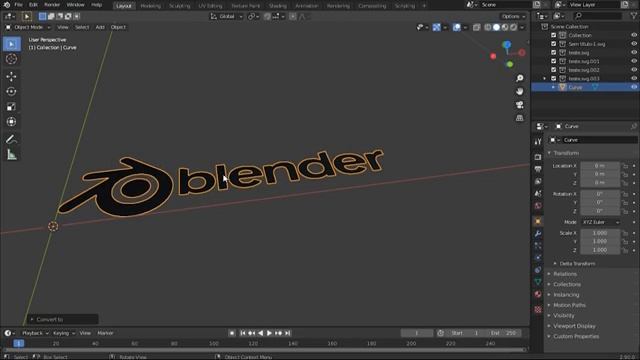Click the zoom magnifier viewport icon
The width and height of the screenshot is (640, 360).
(520, 78)
